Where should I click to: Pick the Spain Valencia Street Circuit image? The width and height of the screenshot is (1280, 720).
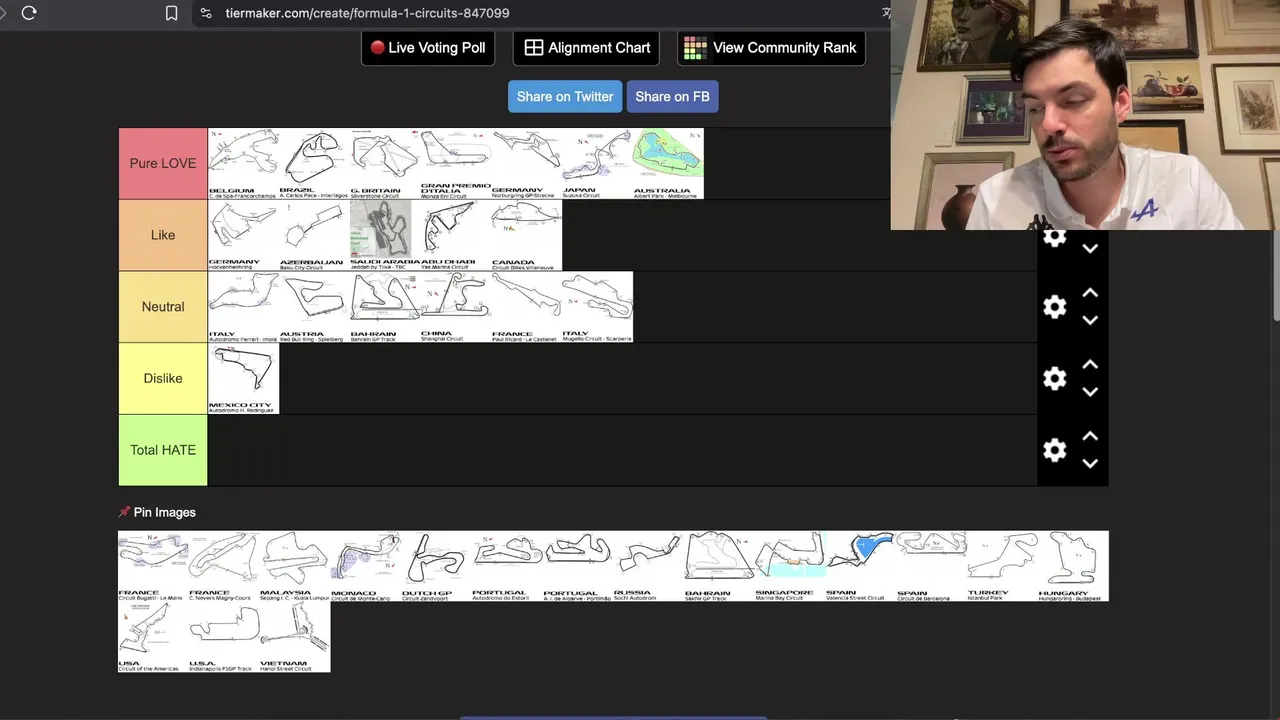(861, 566)
